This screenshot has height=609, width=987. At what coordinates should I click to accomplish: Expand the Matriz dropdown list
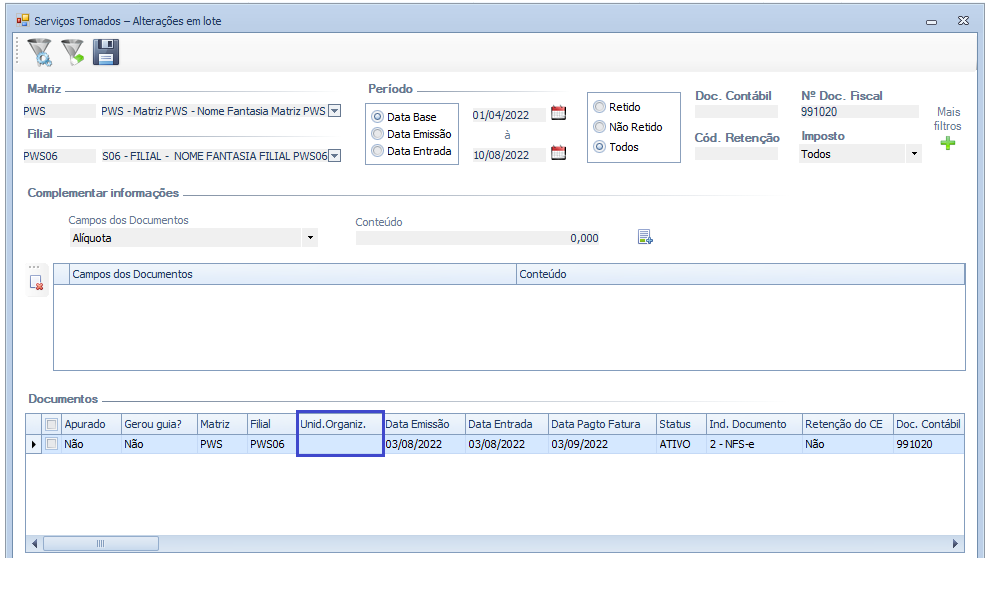click(335, 111)
